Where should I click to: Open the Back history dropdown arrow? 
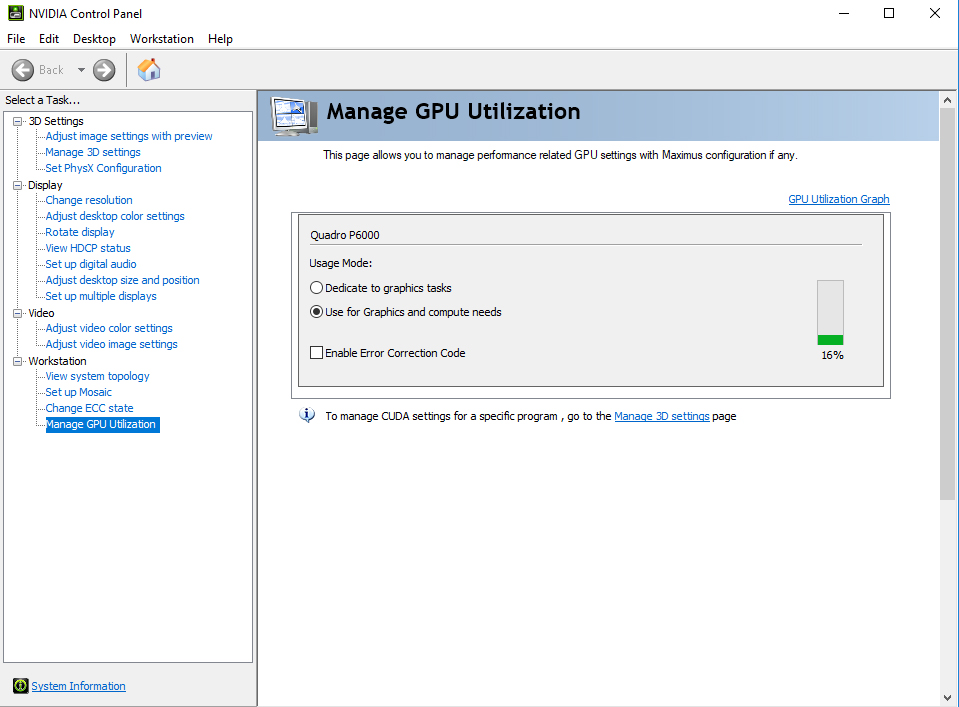(x=81, y=70)
